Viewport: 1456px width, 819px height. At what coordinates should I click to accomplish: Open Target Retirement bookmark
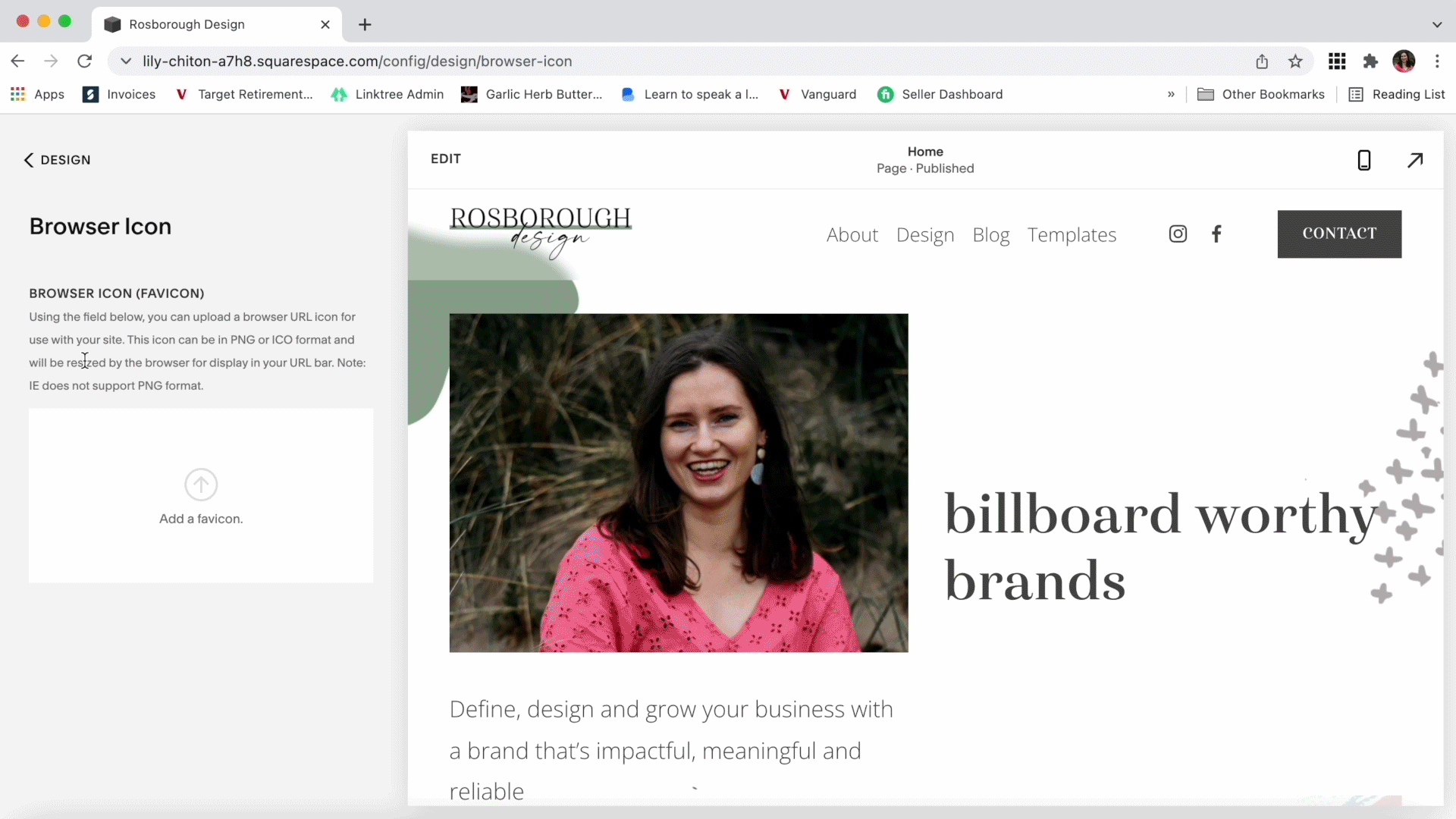[x=243, y=94]
